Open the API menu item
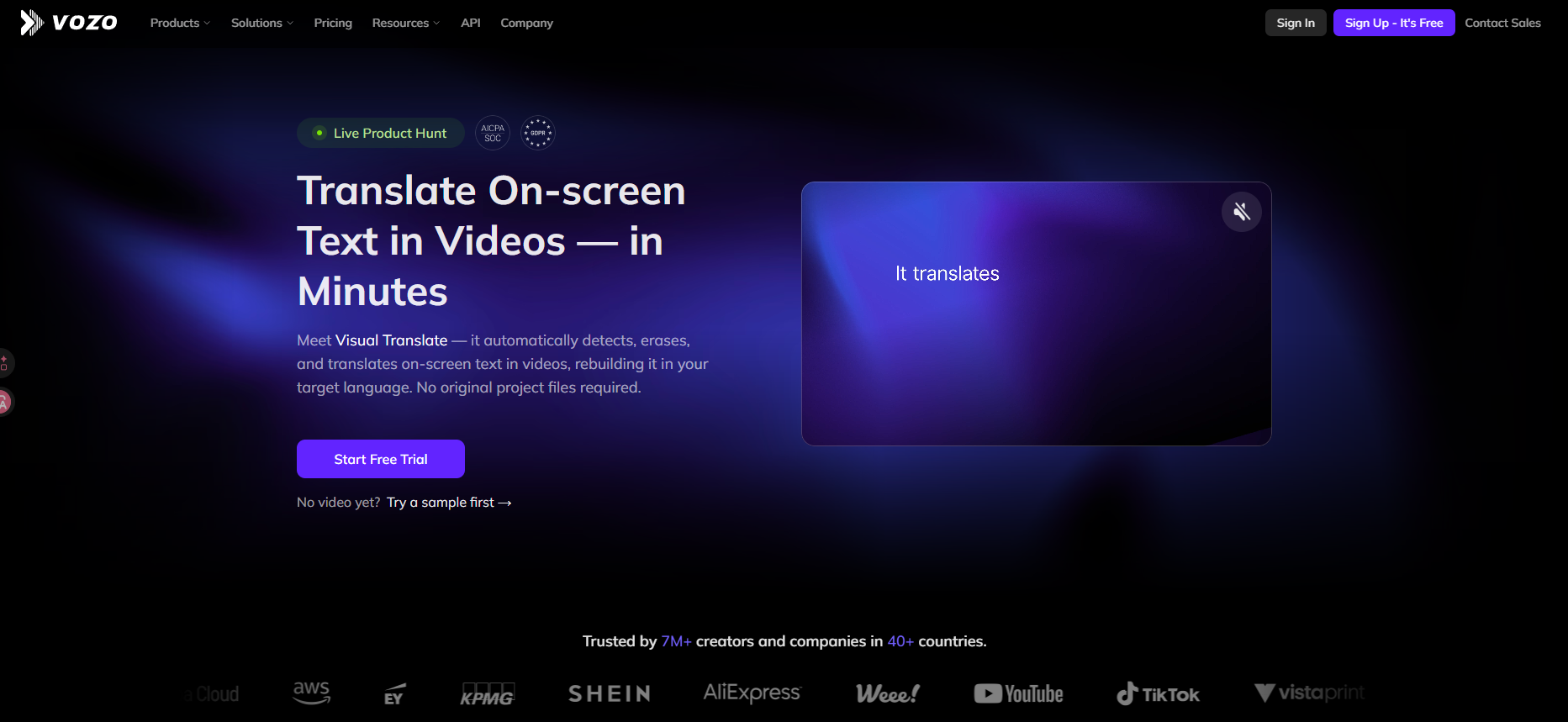 tap(471, 23)
